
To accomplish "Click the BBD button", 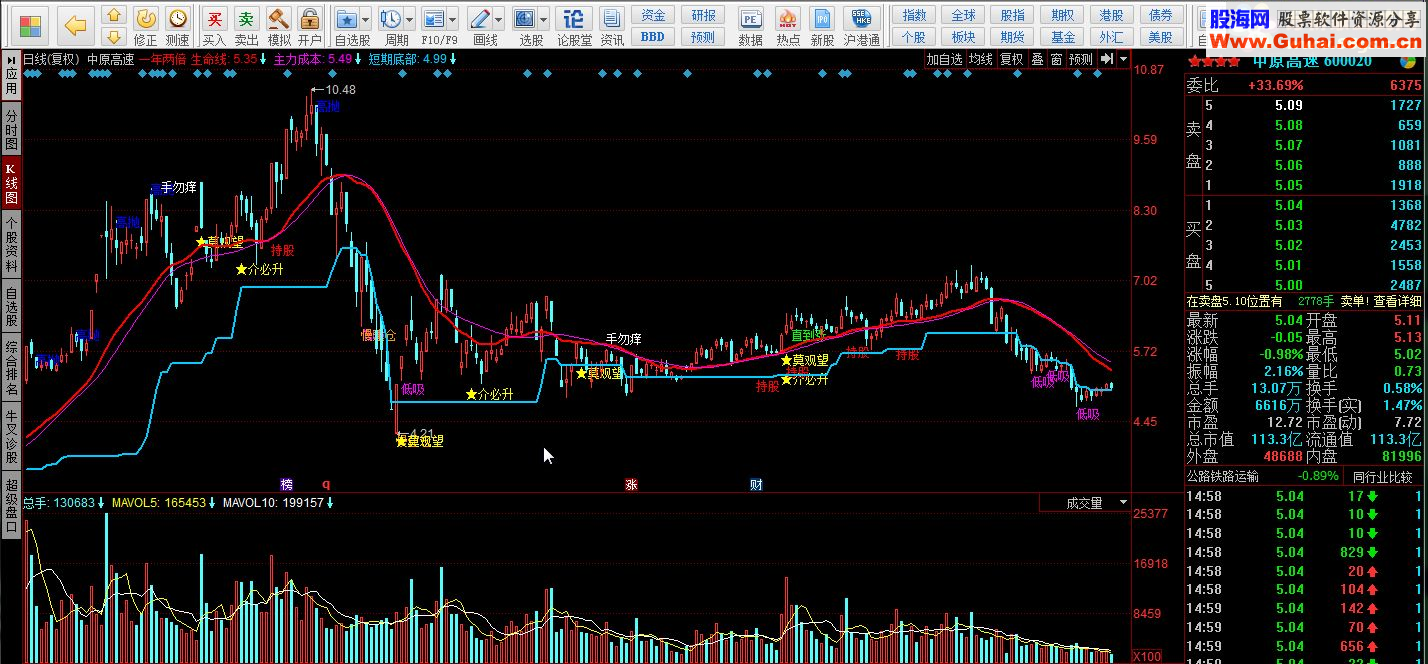I will 653,37.
